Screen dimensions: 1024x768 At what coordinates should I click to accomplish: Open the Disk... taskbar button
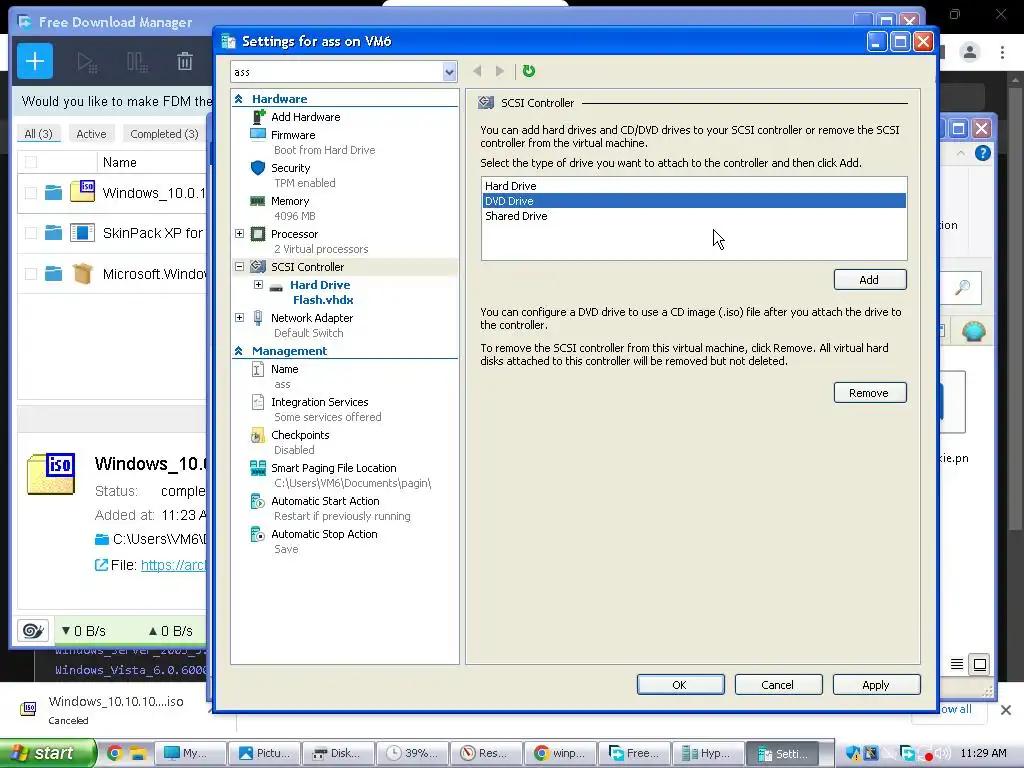click(338, 753)
